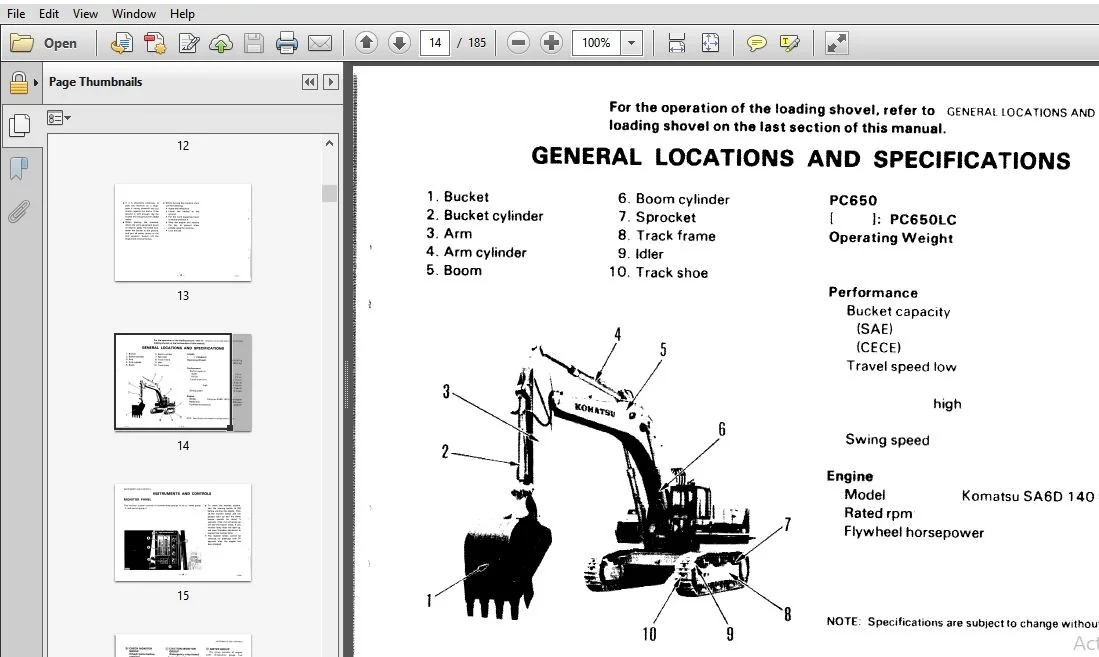This screenshot has width=1099, height=657.
Task: Click the cloud upload icon
Action: (x=221, y=43)
